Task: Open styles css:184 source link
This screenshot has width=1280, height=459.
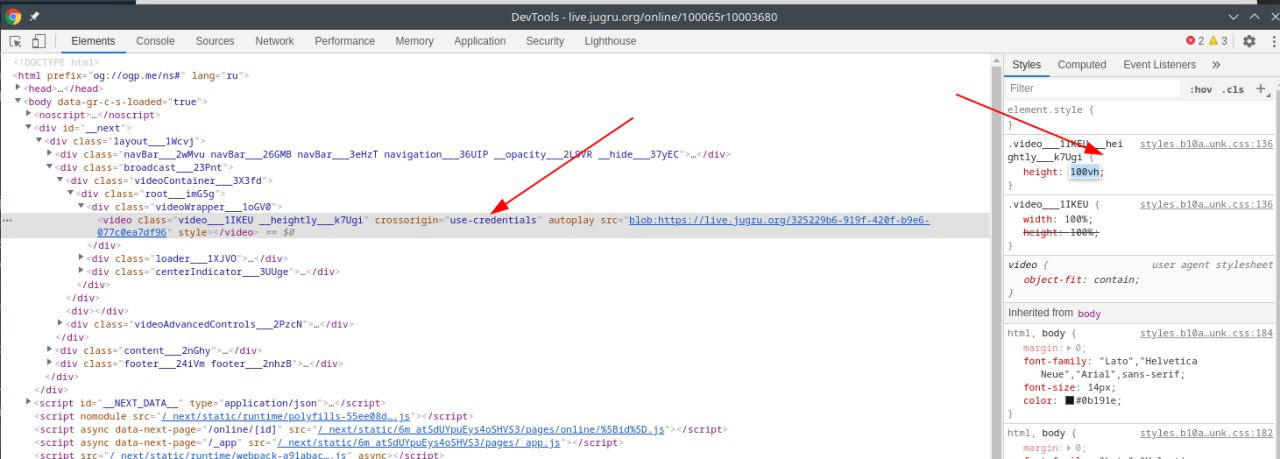Action: (1205, 333)
